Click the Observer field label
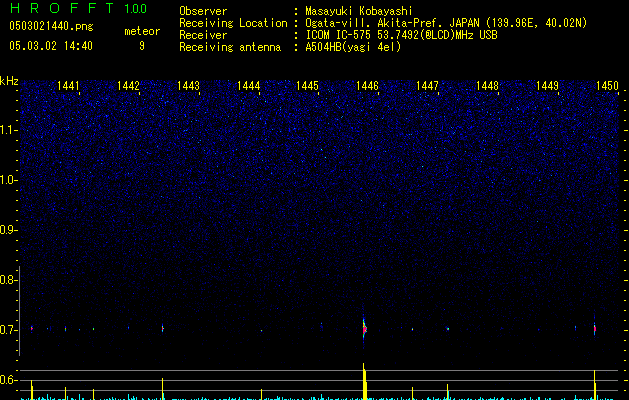629x400 pixels. [203, 11]
